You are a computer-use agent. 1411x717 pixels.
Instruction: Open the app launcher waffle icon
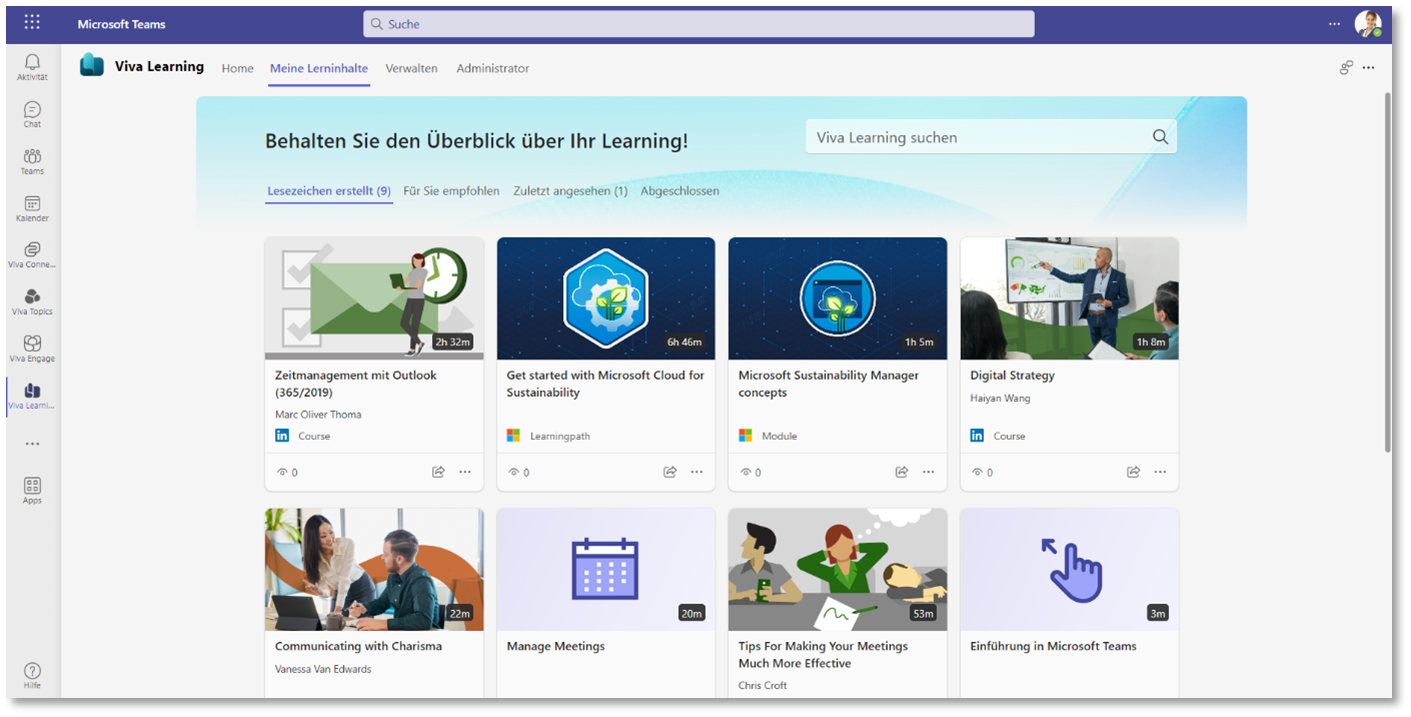click(32, 23)
